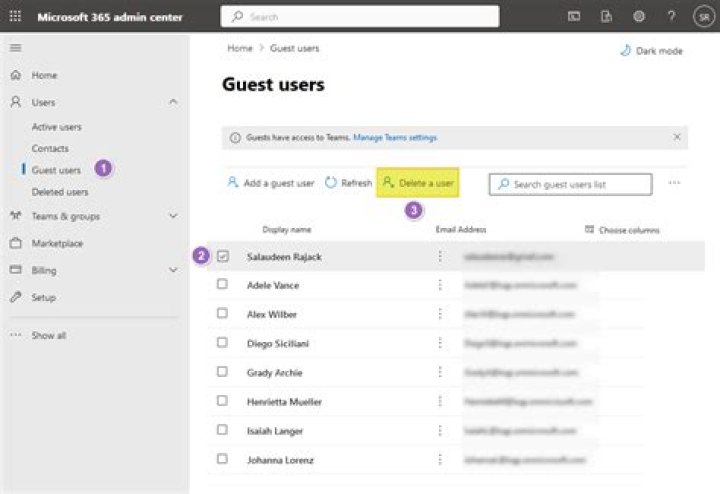Viewport: 720px width, 494px height.
Task: Click Search guest users list field
Action: [570, 184]
